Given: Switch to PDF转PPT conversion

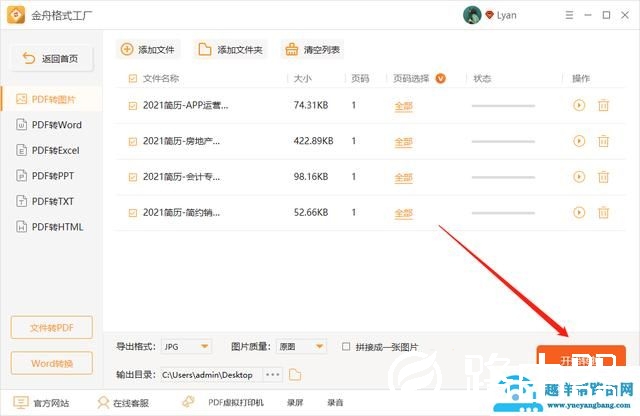Looking at the screenshot, I should [x=51, y=176].
